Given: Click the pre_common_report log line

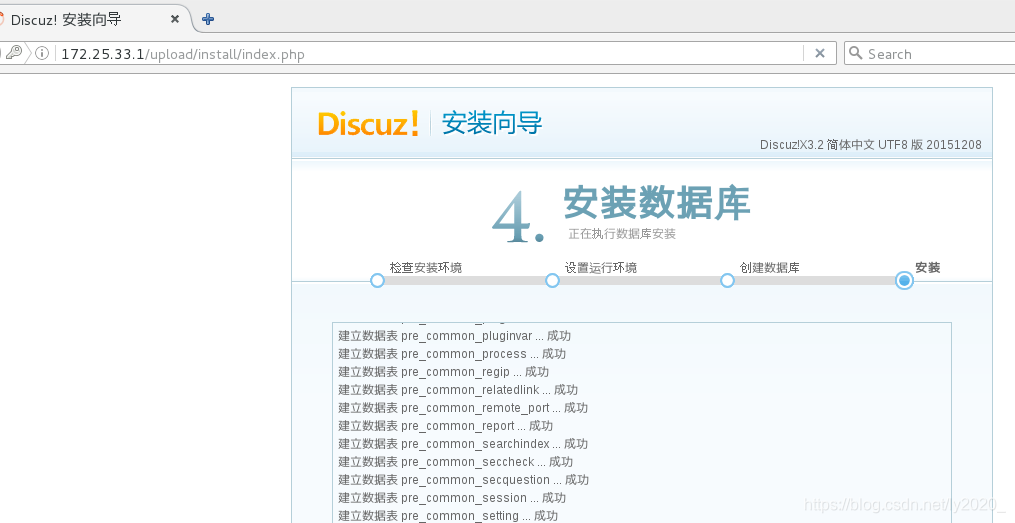Looking at the screenshot, I should click(445, 426).
